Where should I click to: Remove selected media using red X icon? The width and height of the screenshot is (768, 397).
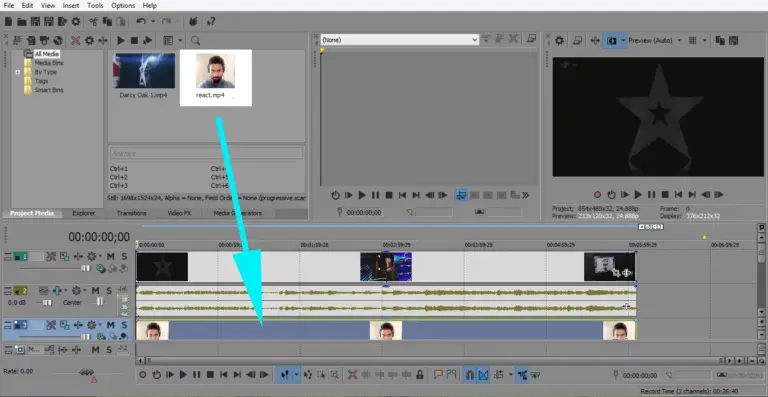[x=75, y=41]
